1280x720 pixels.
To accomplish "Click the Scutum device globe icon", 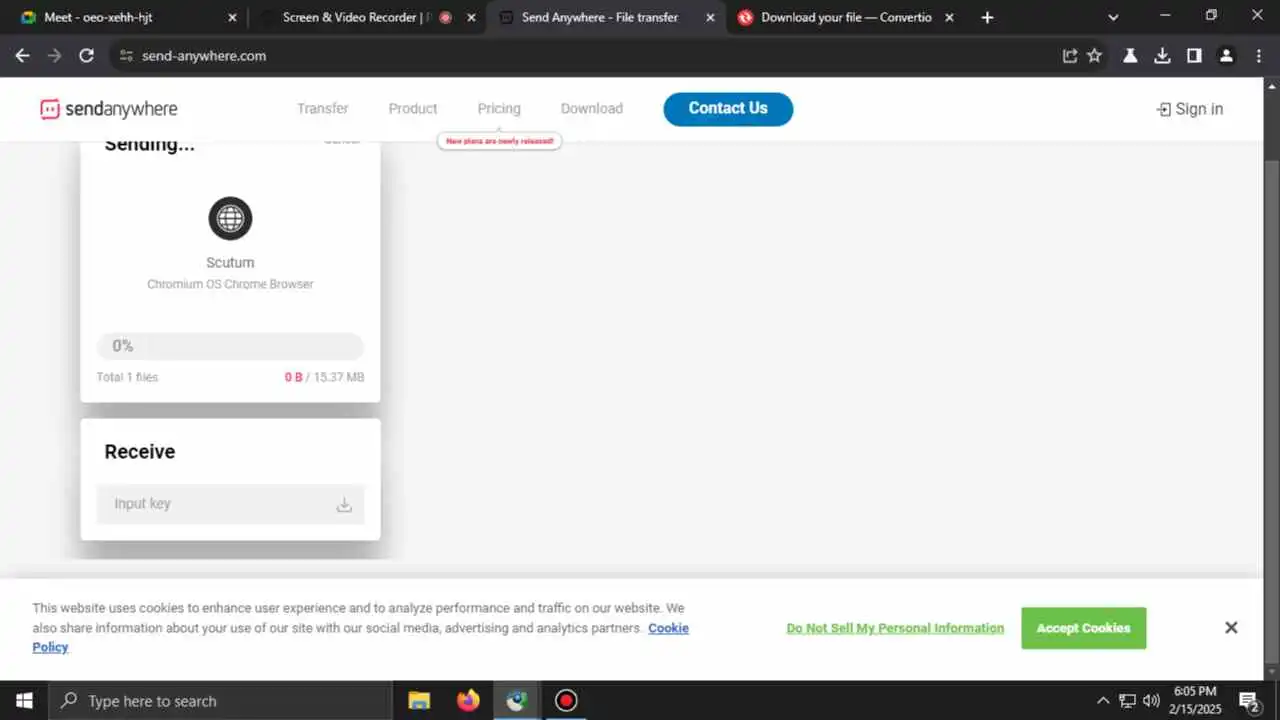I will [x=230, y=218].
